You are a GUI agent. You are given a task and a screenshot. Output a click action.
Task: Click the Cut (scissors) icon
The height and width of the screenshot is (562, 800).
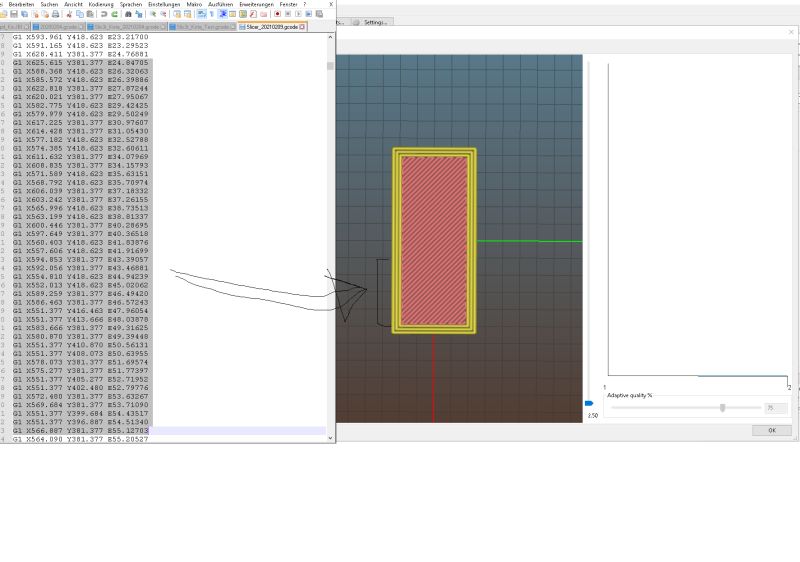pyautogui.click(x=69, y=14)
